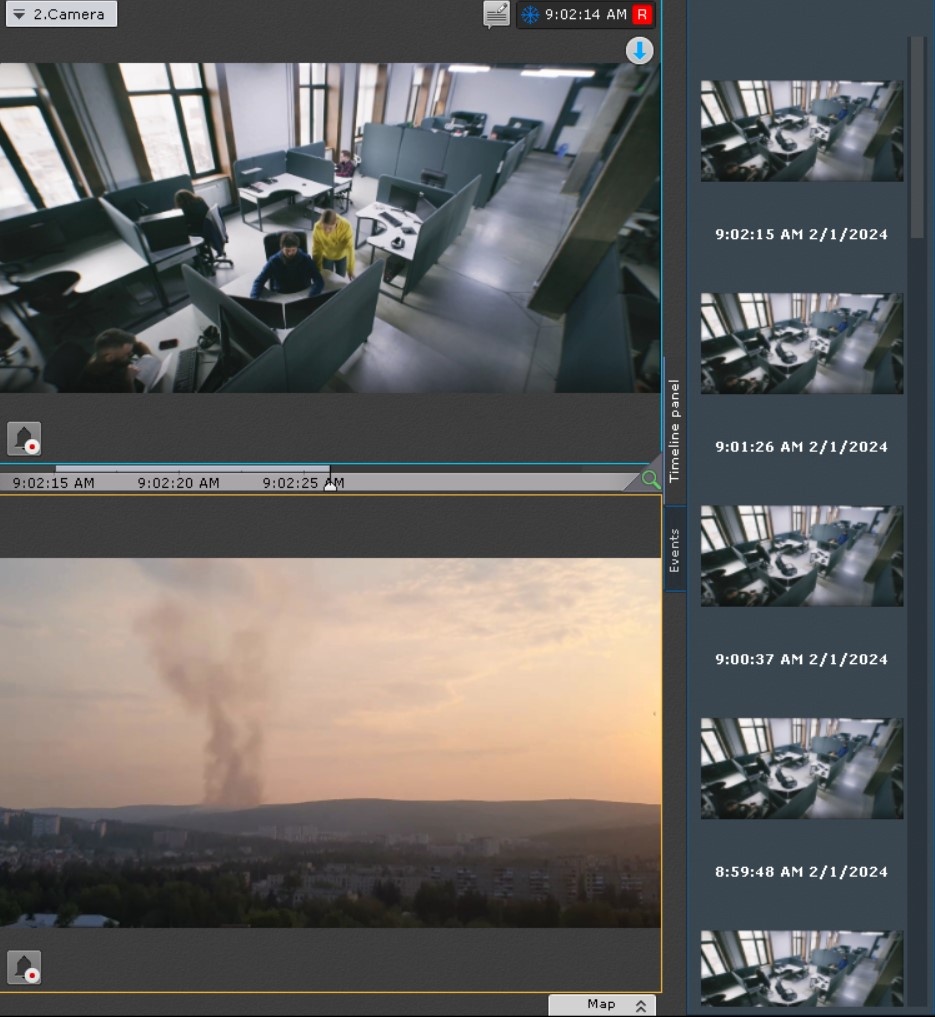Viewport: 935px width, 1017px height.
Task: Click the timeline playhead position marker
Action: (330, 484)
